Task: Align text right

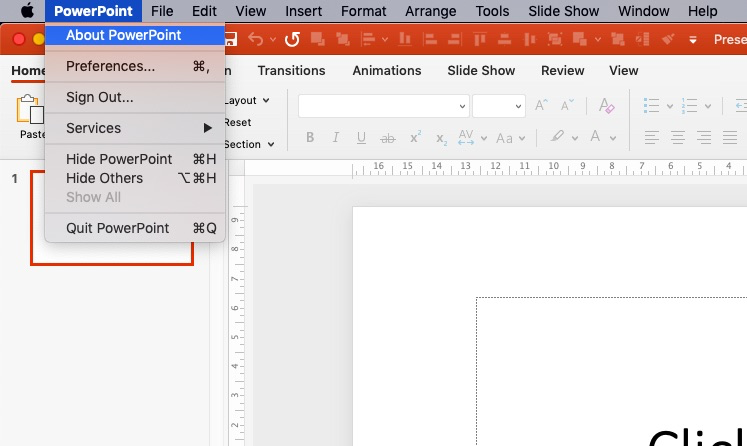Action: click(704, 137)
